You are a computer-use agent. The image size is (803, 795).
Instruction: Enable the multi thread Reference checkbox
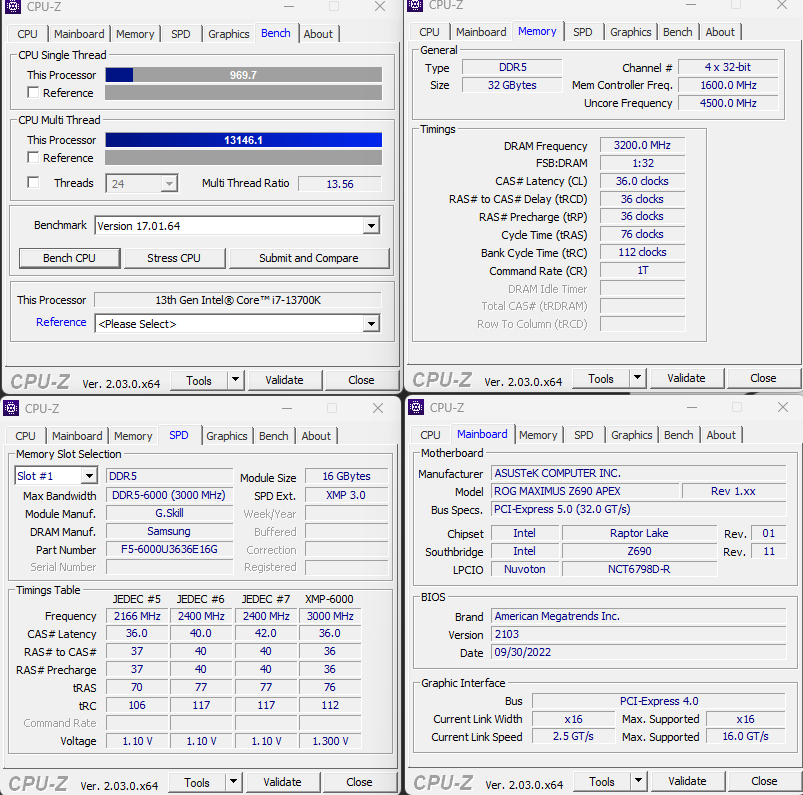pyautogui.click(x=33, y=158)
